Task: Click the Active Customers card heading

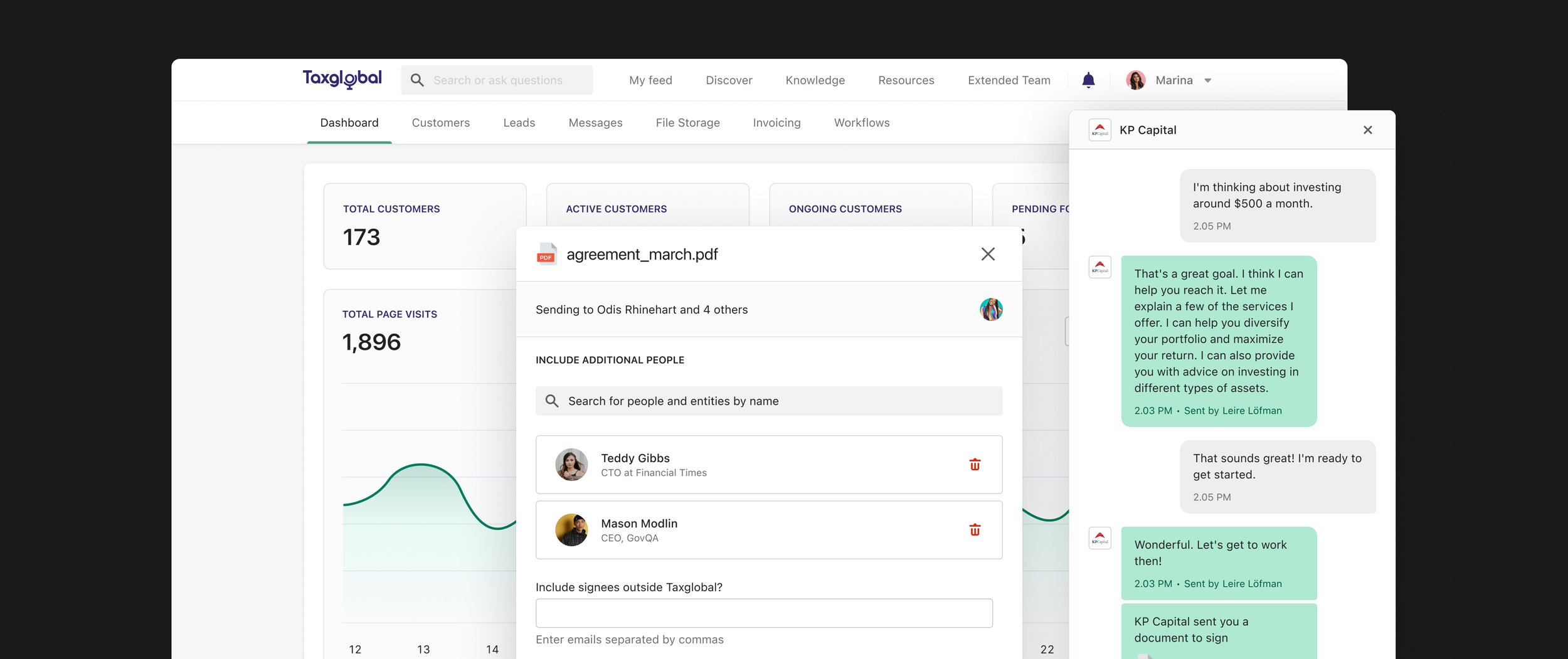Action: point(616,209)
